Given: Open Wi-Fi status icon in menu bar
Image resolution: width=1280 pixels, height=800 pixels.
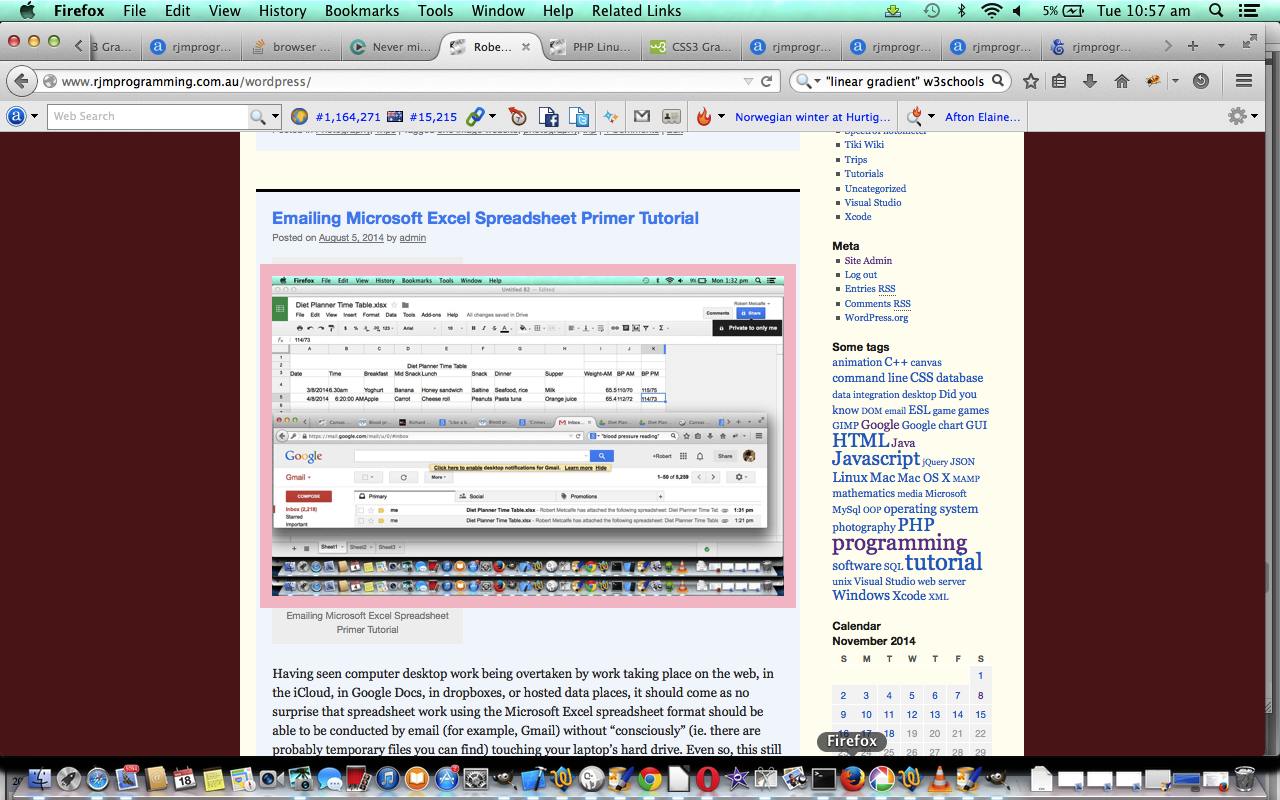Looking at the screenshot, I should tap(991, 11).
